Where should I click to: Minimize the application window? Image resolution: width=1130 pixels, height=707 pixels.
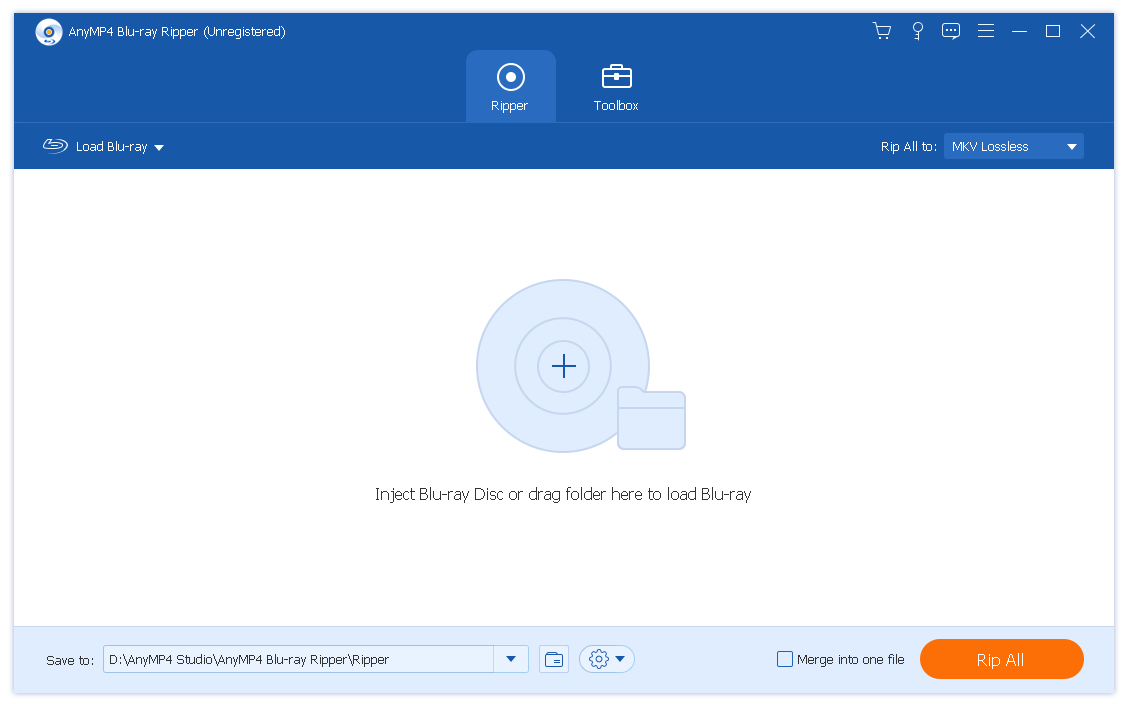click(1019, 31)
